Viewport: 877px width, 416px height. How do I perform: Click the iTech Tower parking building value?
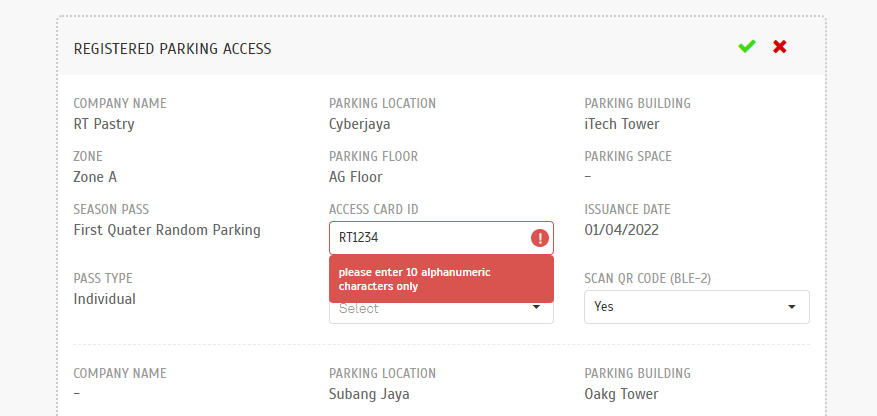[x=622, y=124]
